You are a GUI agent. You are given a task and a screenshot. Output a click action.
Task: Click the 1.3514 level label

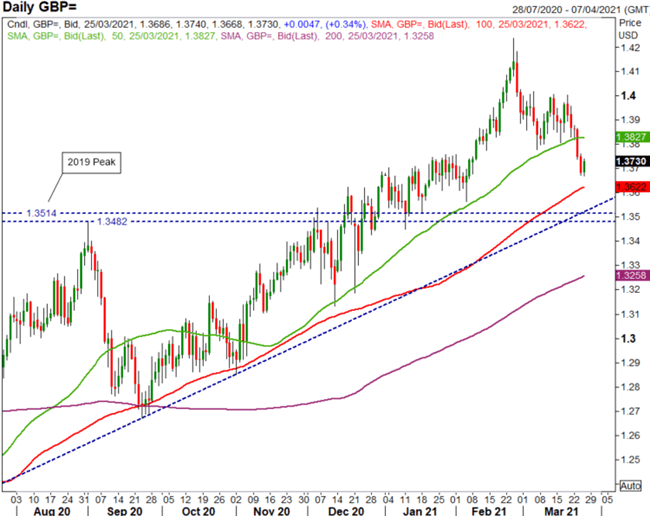pyautogui.click(x=41, y=213)
